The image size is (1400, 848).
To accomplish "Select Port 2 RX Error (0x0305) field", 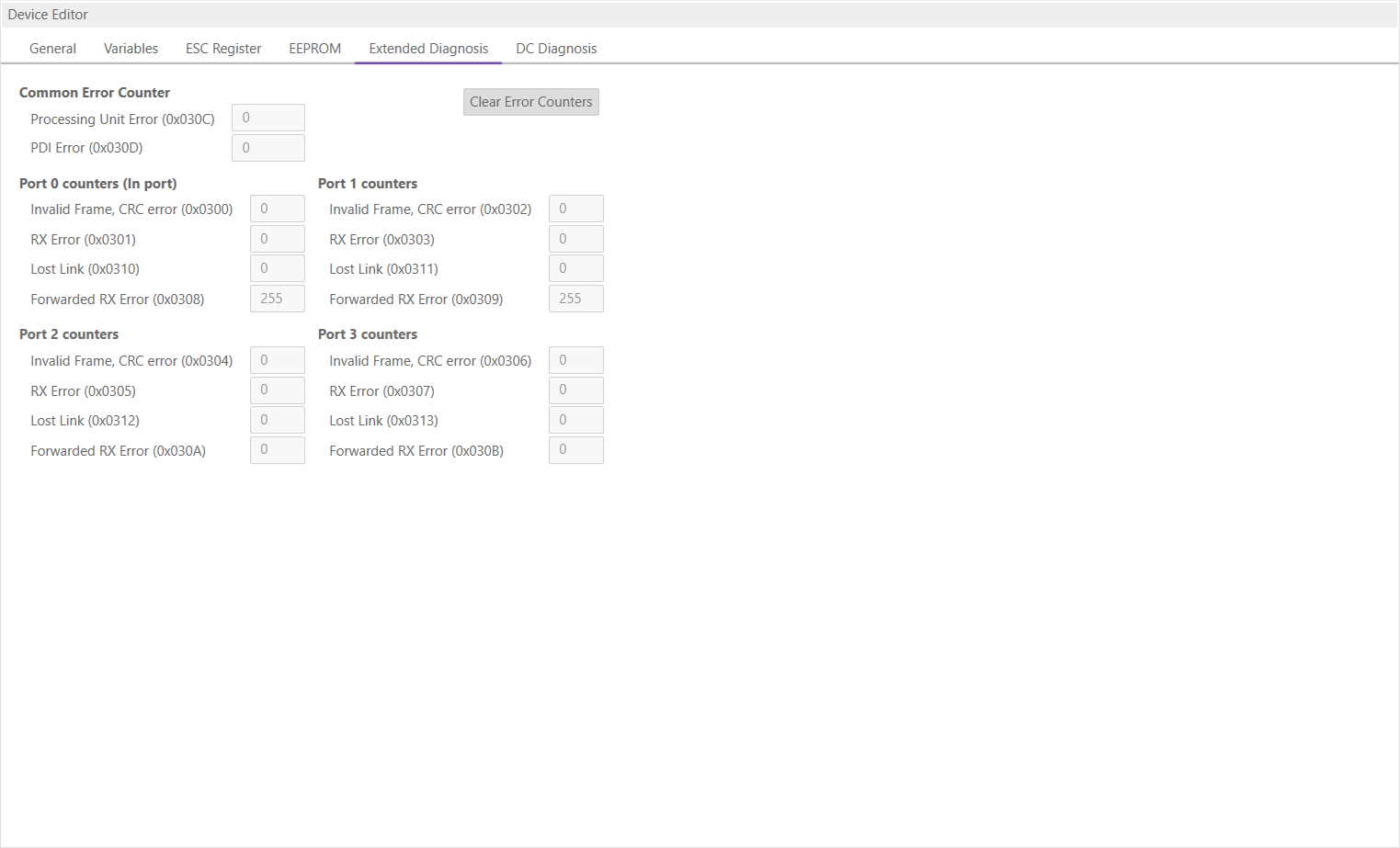I will coord(277,390).
